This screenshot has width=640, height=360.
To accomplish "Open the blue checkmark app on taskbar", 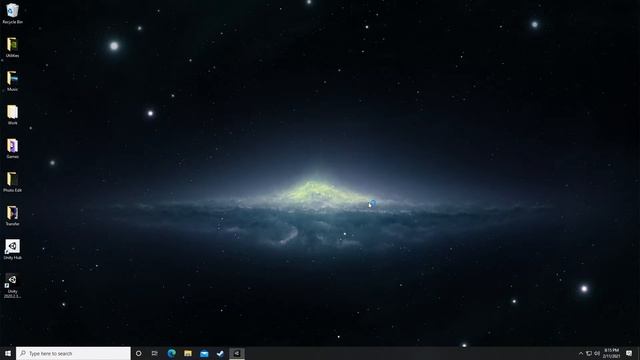I will (x=220, y=353).
